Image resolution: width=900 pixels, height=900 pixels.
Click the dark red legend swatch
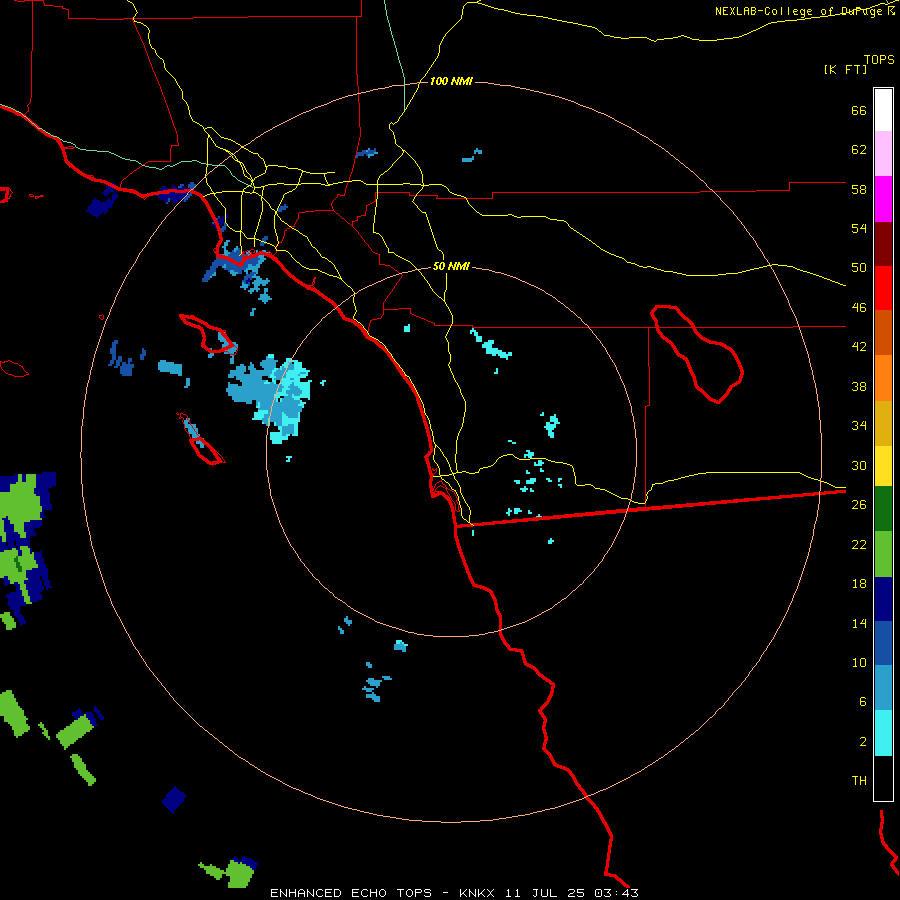pos(883,244)
